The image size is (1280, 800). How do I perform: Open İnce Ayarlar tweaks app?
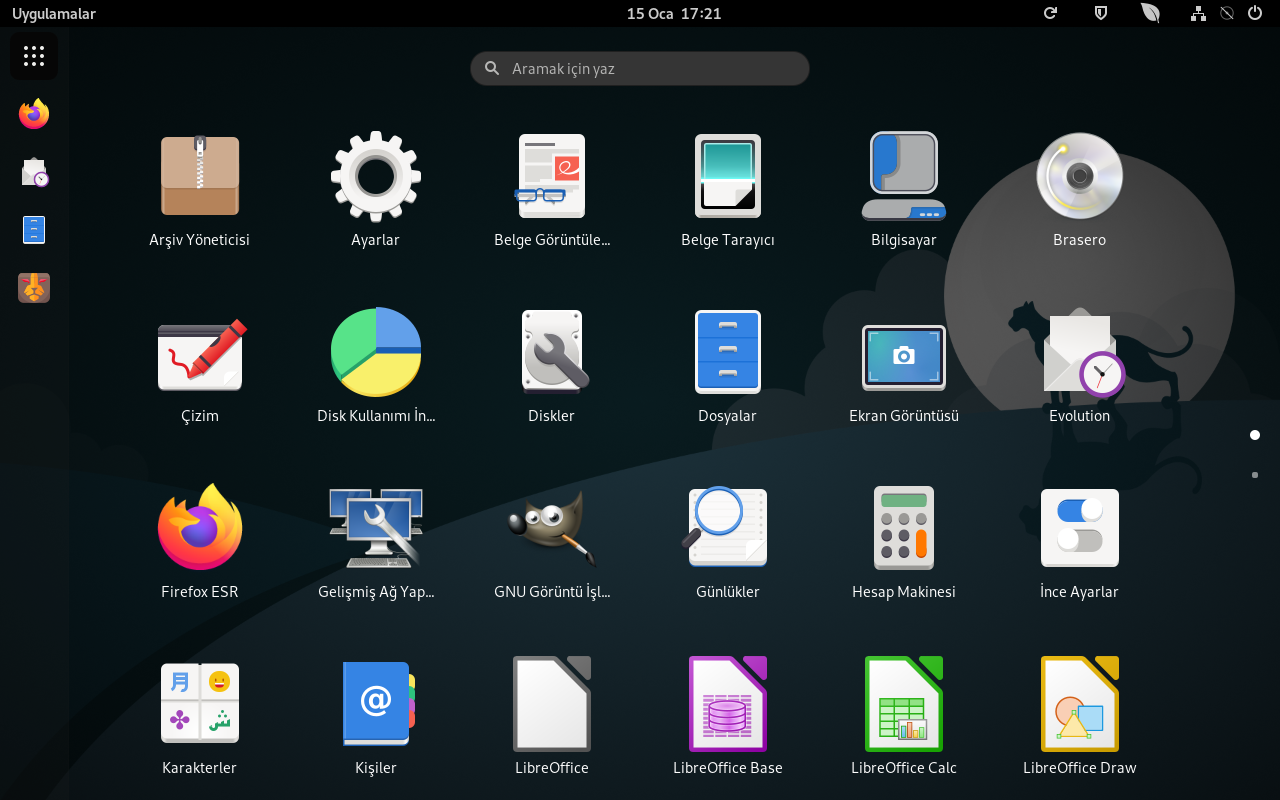pyautogui.click(x=1080, y=528)
